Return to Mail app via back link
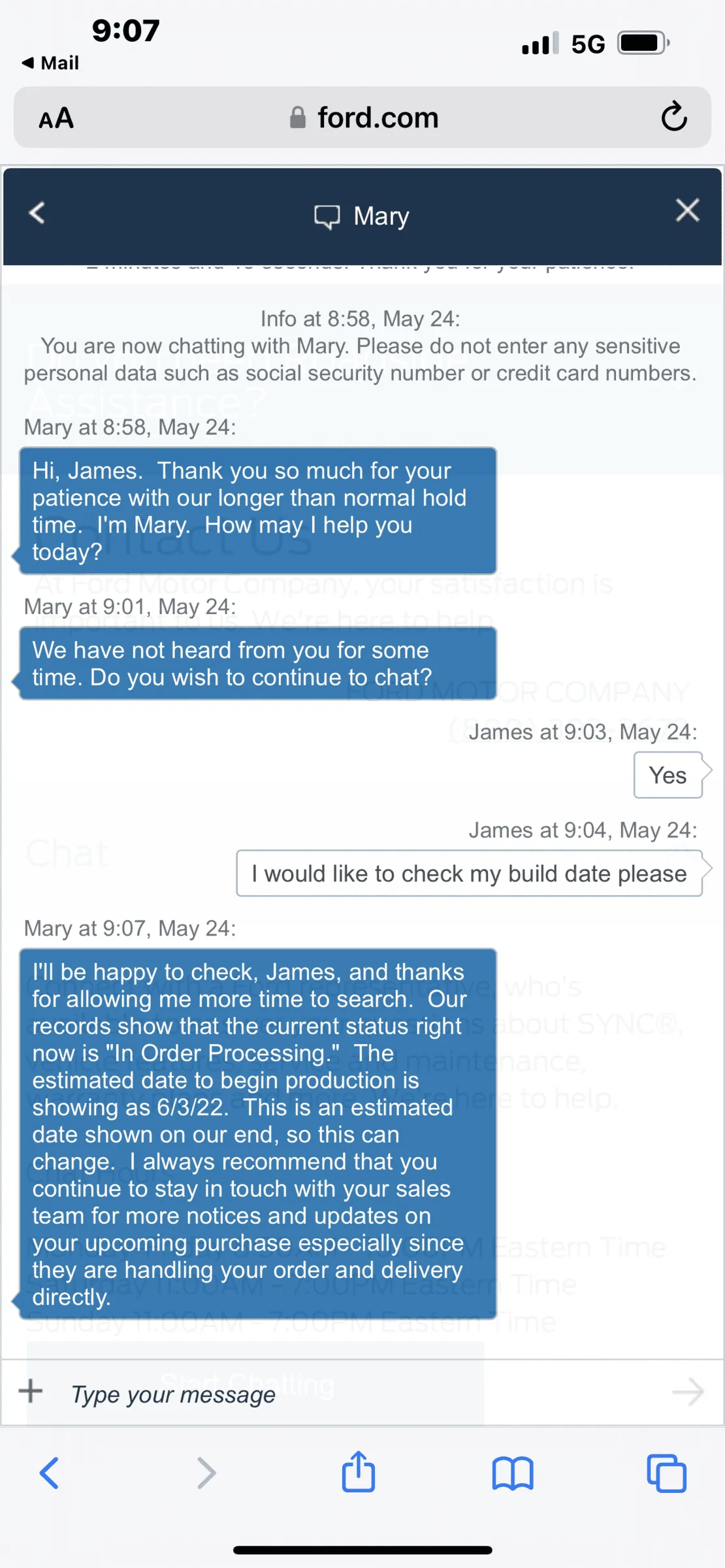Image resolution: width=725 pixels, height=1568 pixels. click(51, 63)
